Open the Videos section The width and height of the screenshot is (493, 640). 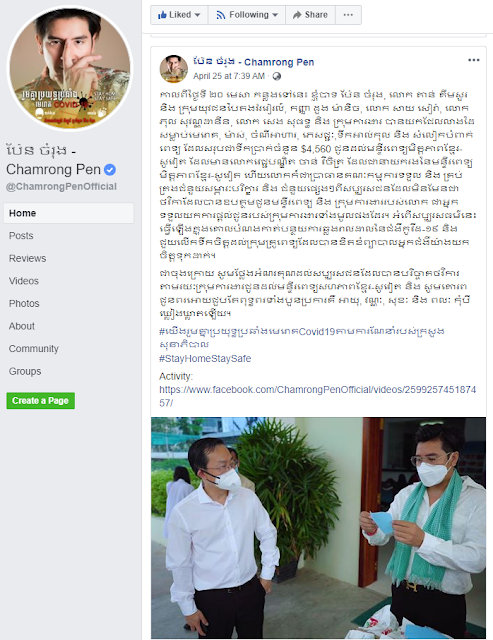[24, 281]
